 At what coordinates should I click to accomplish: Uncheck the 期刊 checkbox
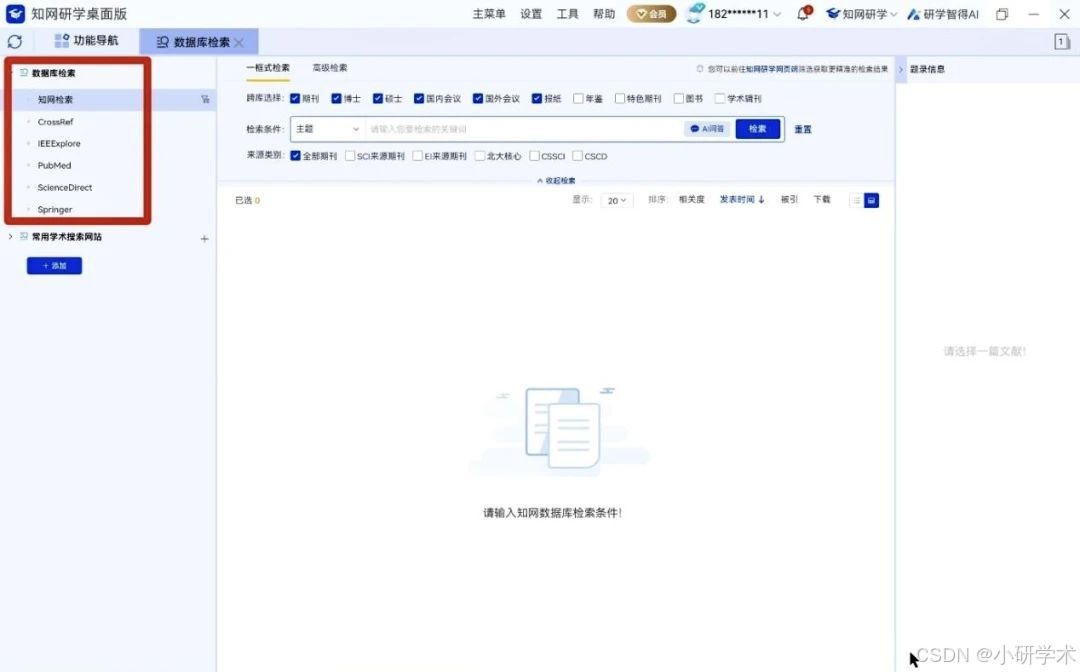pos(295,98)
